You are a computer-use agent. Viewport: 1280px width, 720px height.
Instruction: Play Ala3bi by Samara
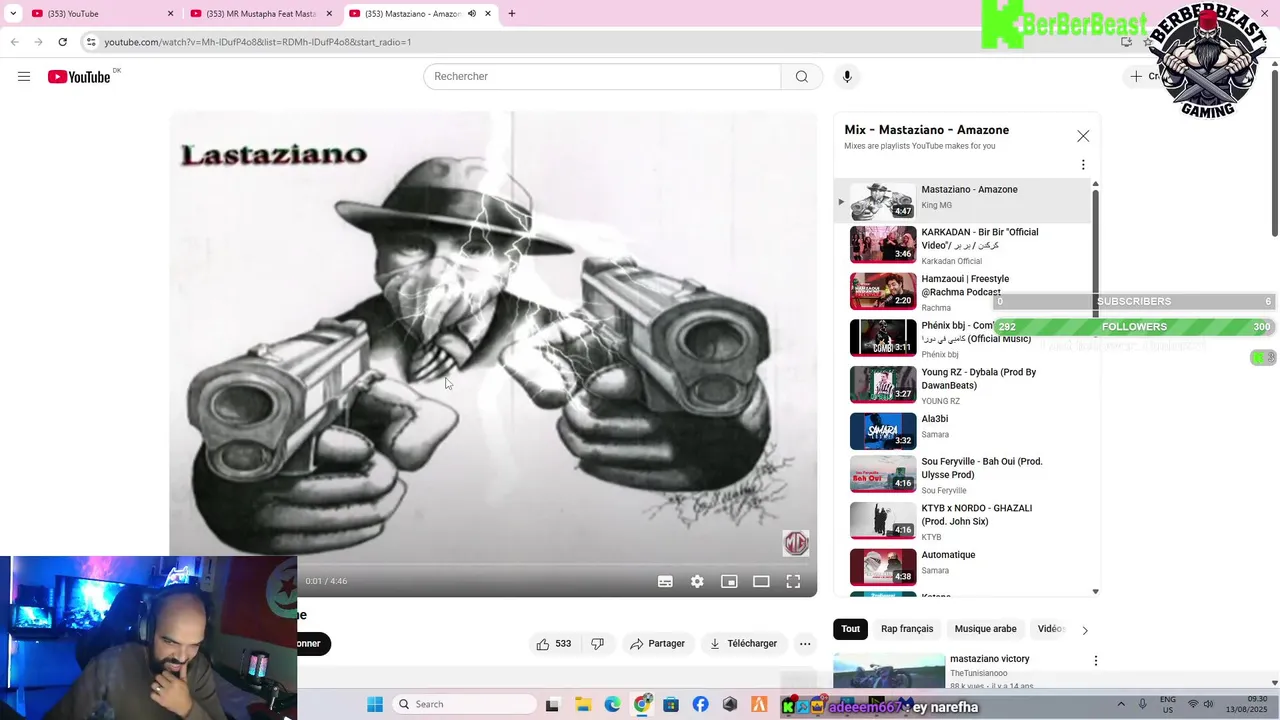click(x=962, y=431)
